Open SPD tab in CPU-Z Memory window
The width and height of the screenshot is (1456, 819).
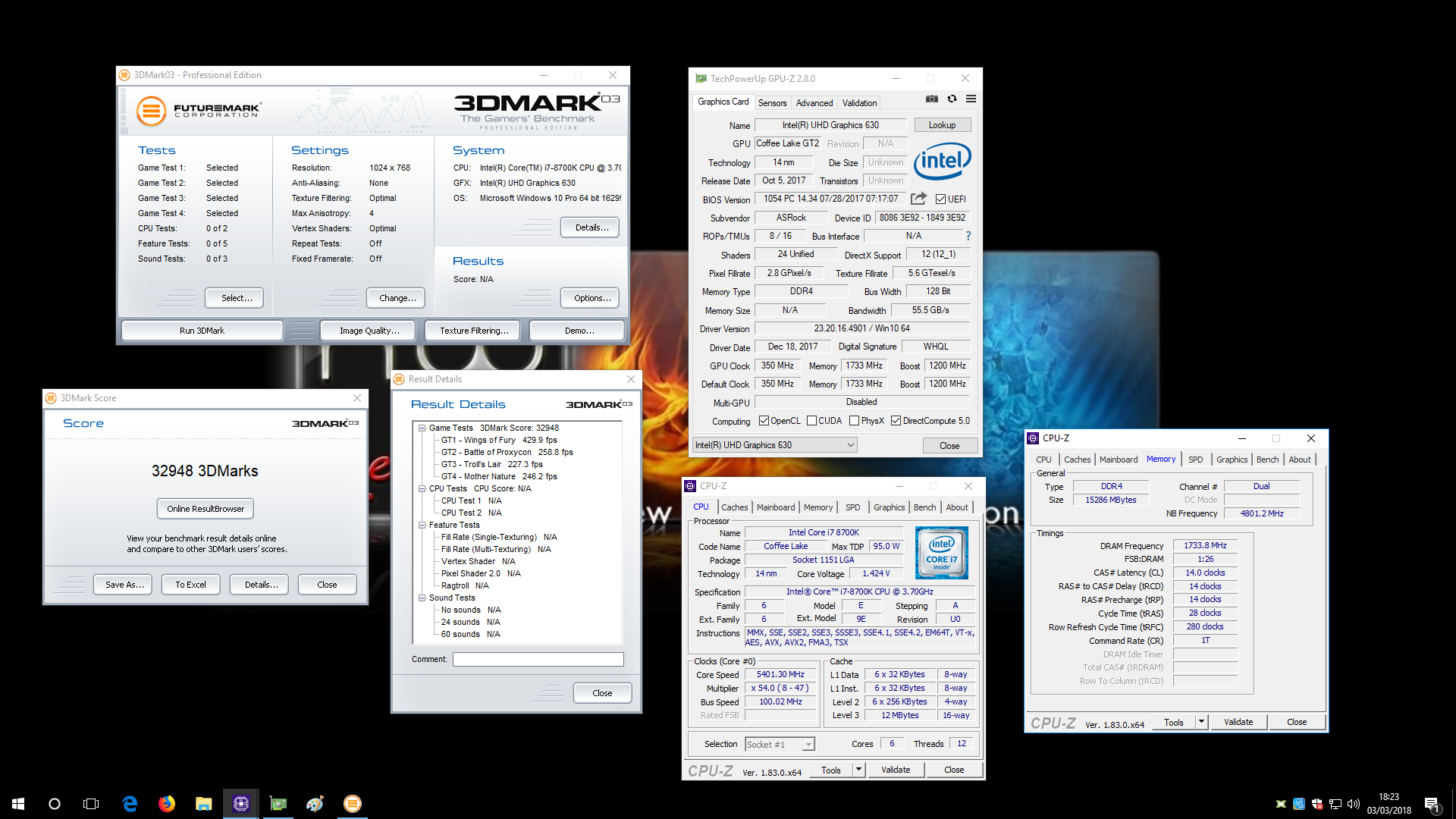click(1195, 460)
